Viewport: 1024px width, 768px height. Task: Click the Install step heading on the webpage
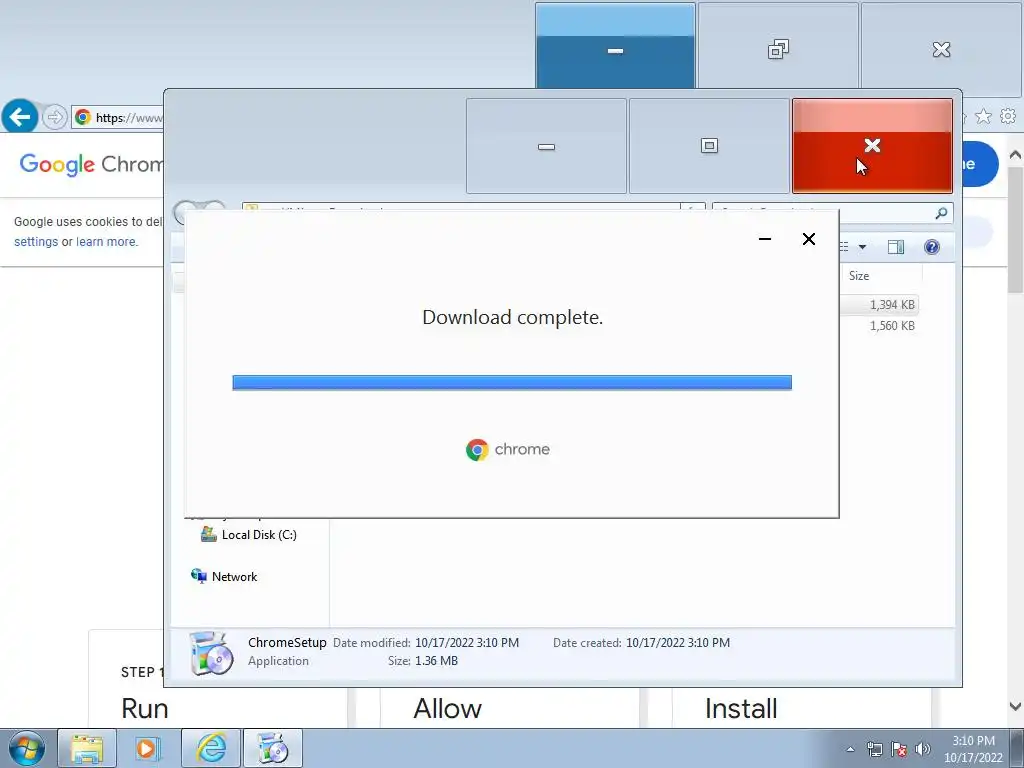(x=741, y=709)
